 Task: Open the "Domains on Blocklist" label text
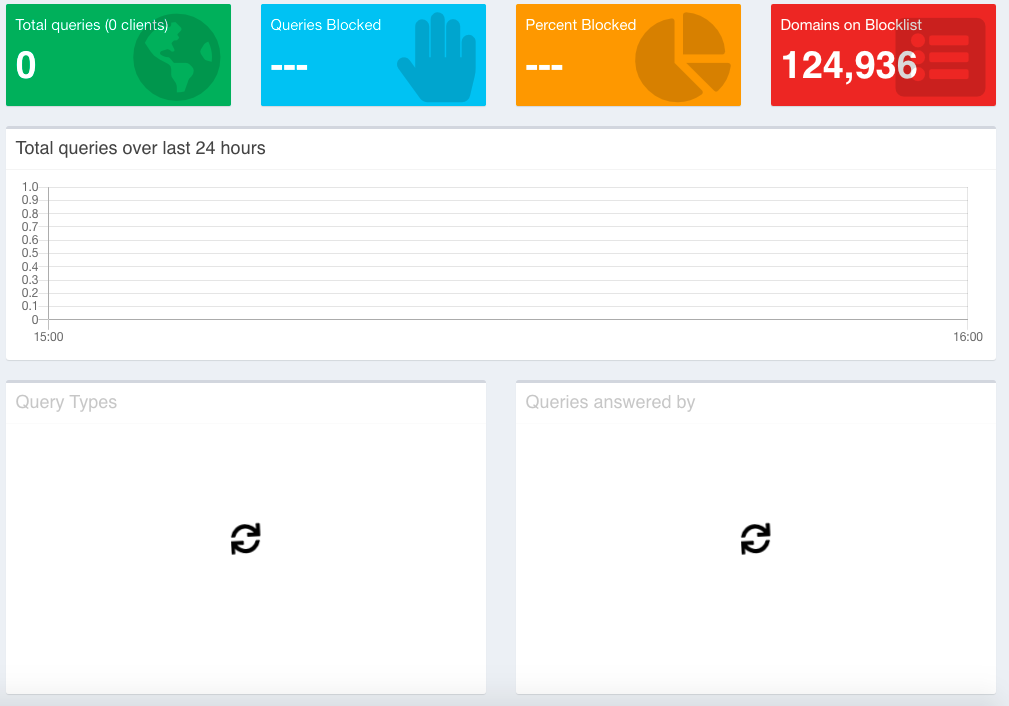(851, 25)
